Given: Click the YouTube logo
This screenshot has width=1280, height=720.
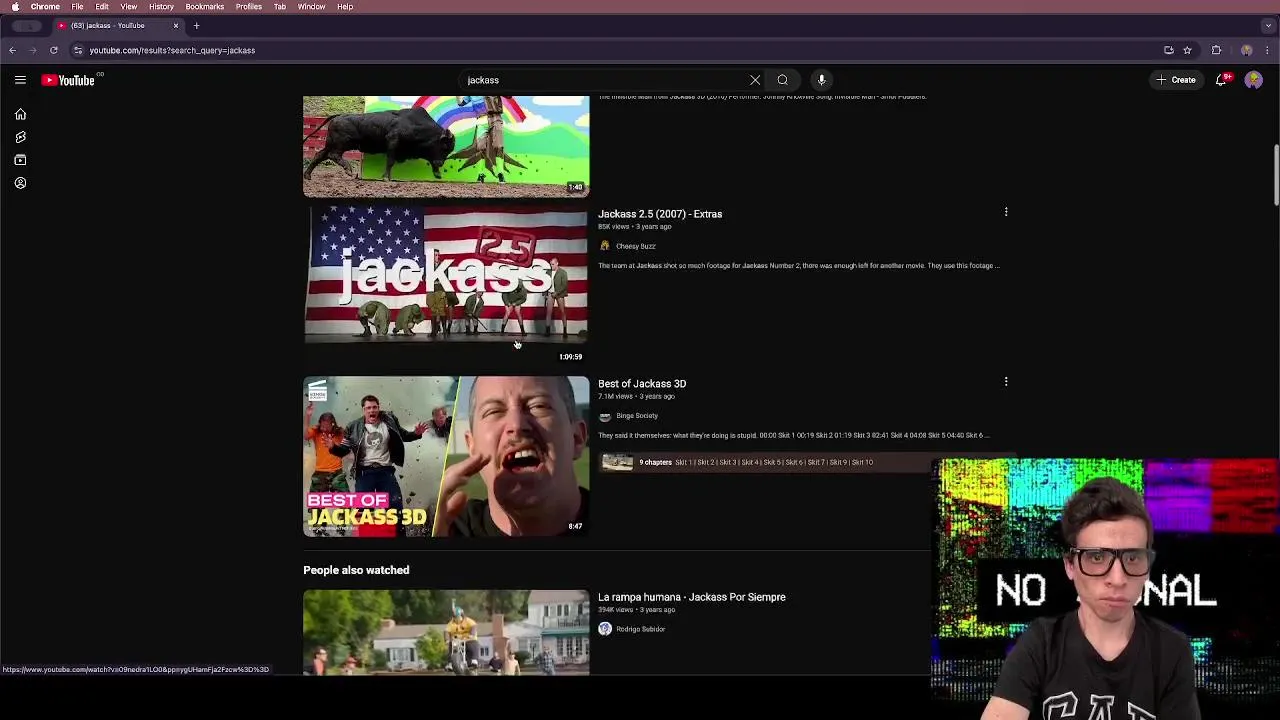Looking at the screenshot, I should (68, 80).
